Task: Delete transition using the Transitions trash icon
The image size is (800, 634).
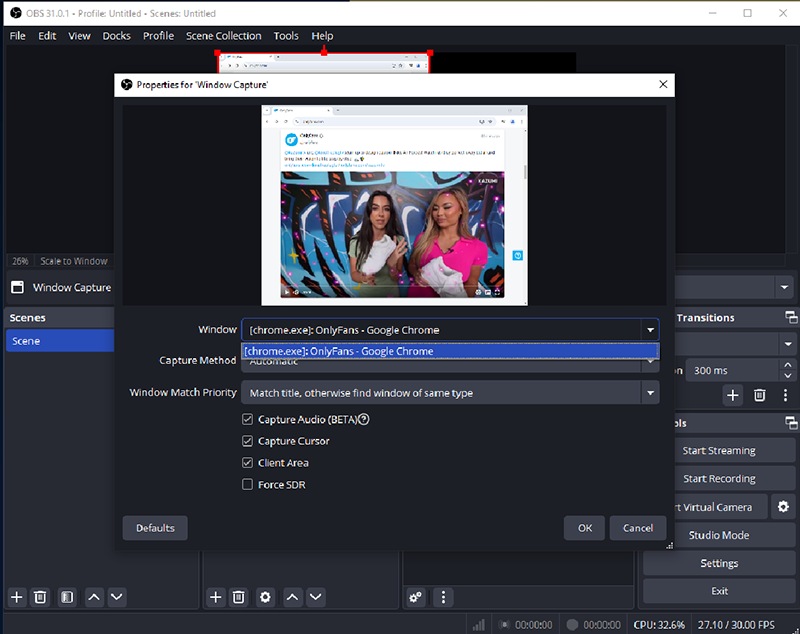Action: point(759,395)
